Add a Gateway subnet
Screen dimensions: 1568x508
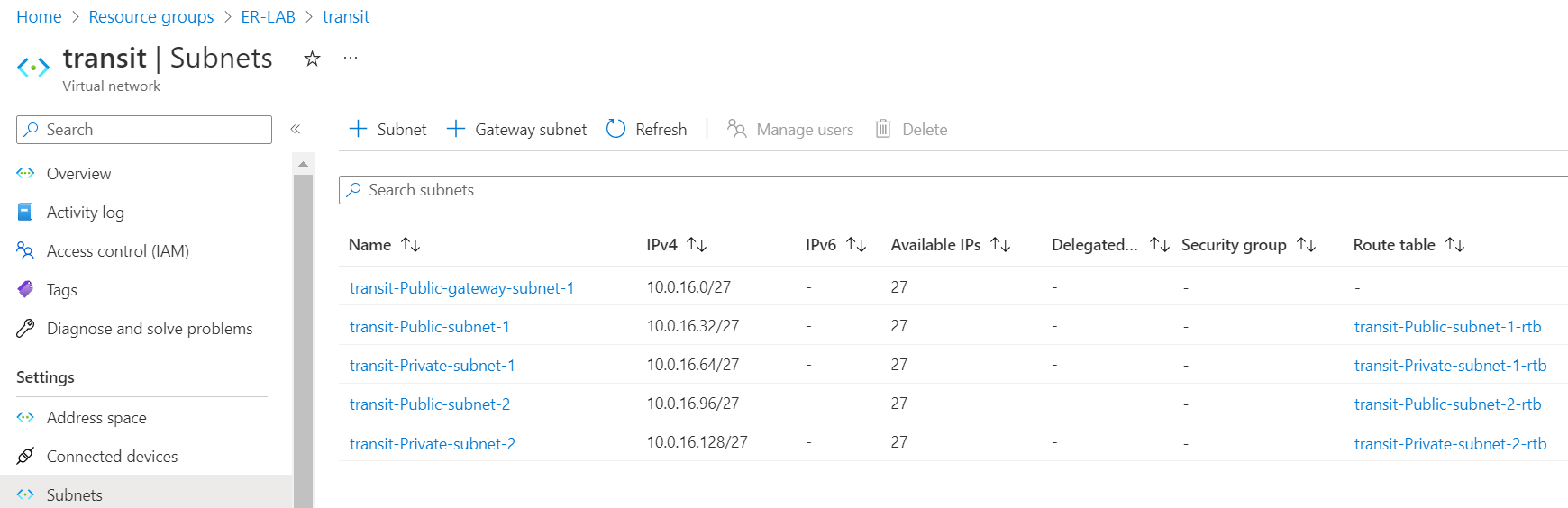click(x=516, y=129)
